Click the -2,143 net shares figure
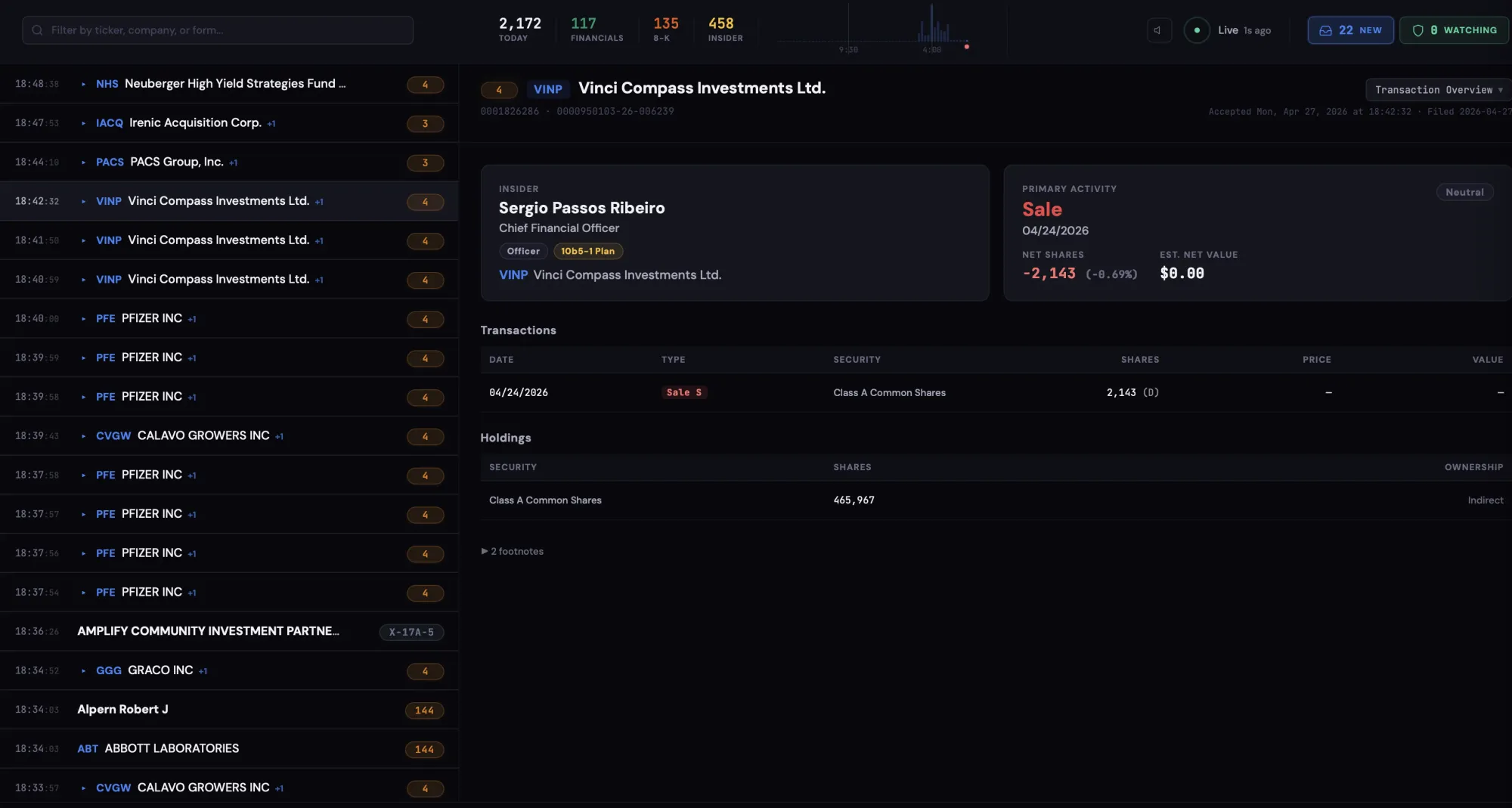 coord(1049,274)
